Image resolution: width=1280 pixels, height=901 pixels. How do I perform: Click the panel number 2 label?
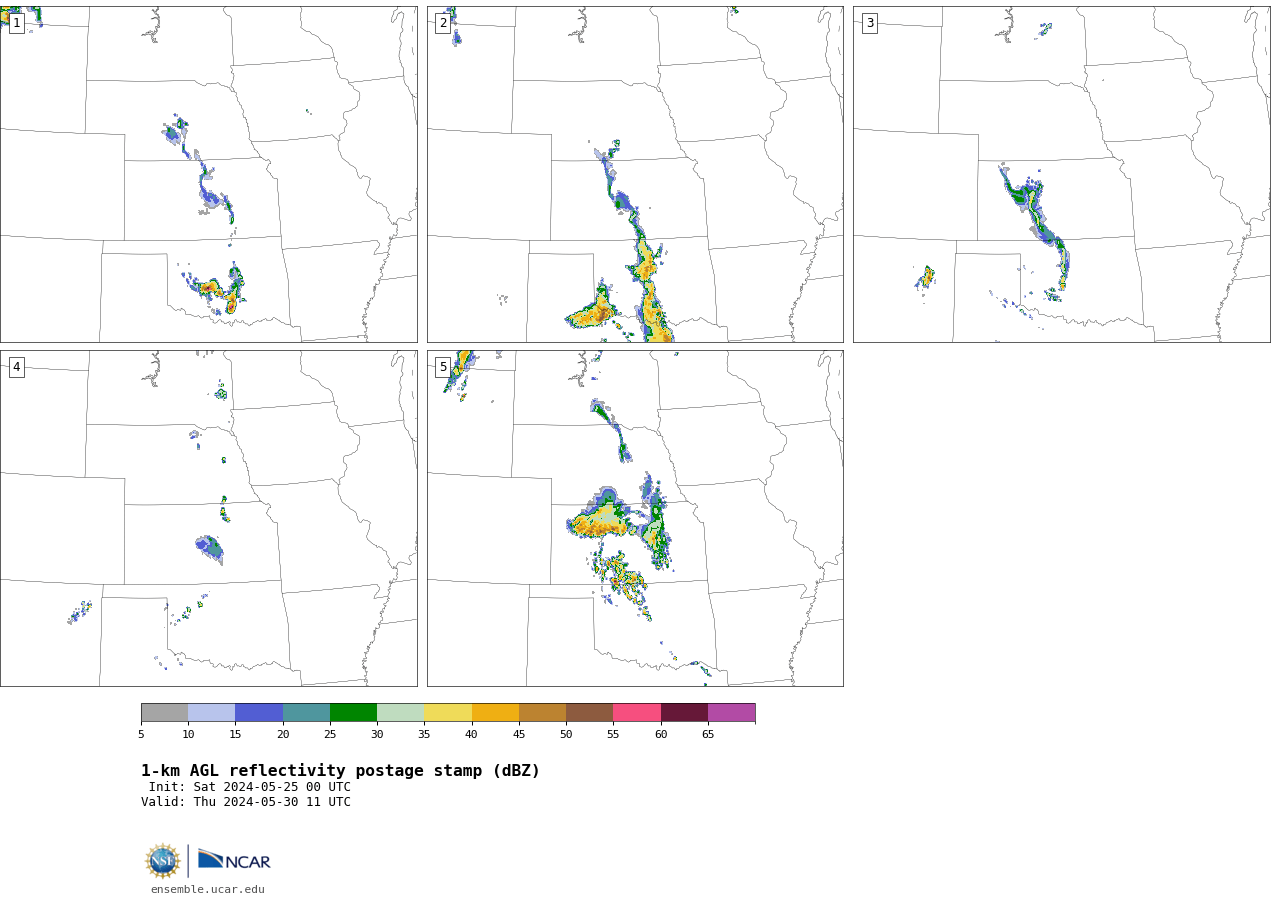coord(443,23)
